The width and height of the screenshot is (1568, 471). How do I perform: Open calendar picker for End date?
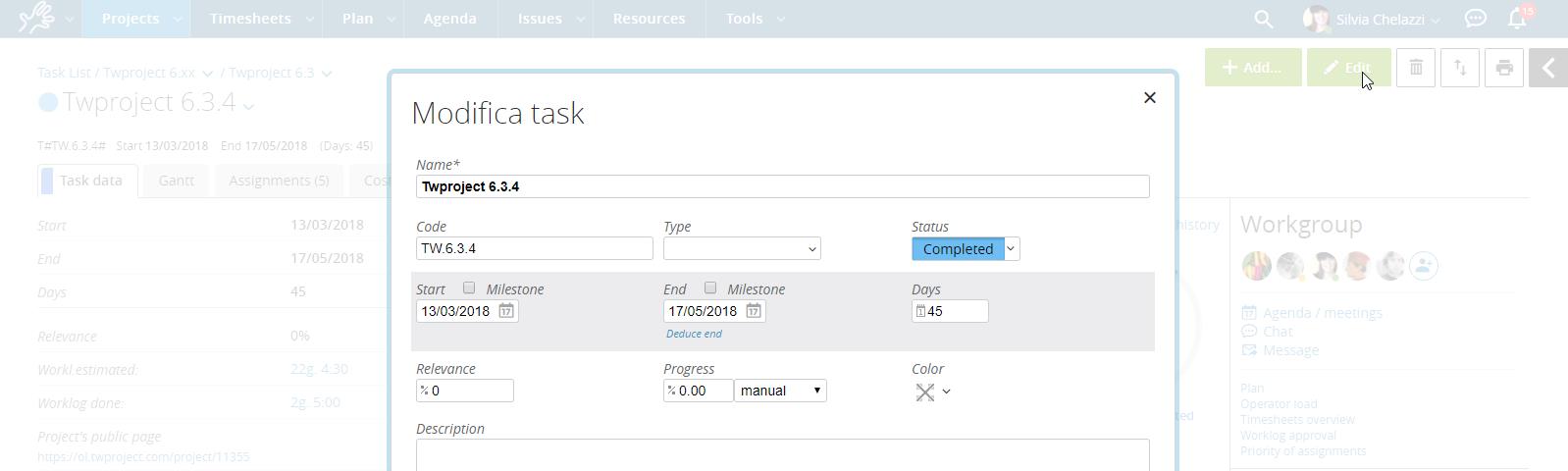click(x=753, y=311)
